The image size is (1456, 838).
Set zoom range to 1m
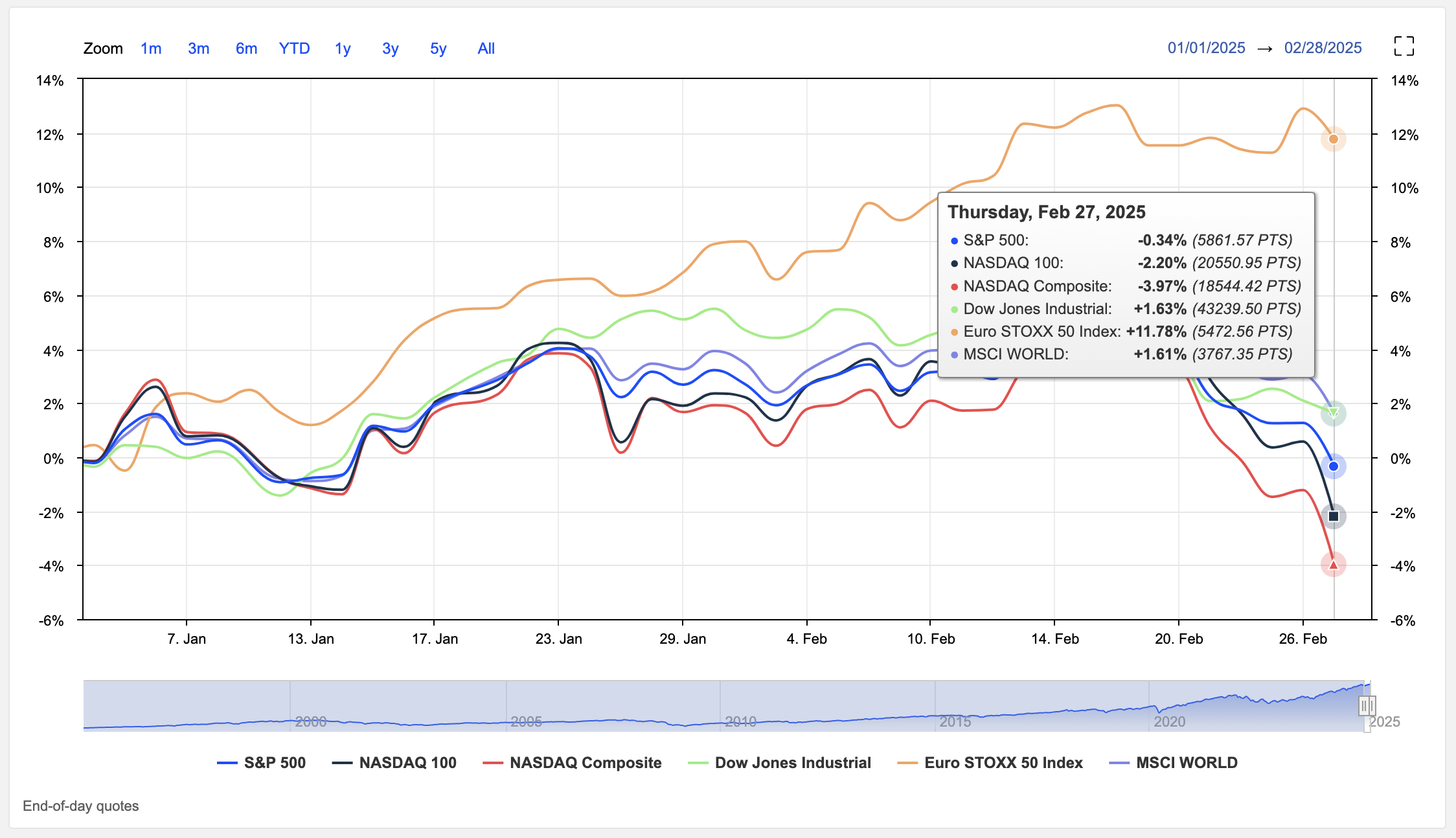[x=151, y=49]
